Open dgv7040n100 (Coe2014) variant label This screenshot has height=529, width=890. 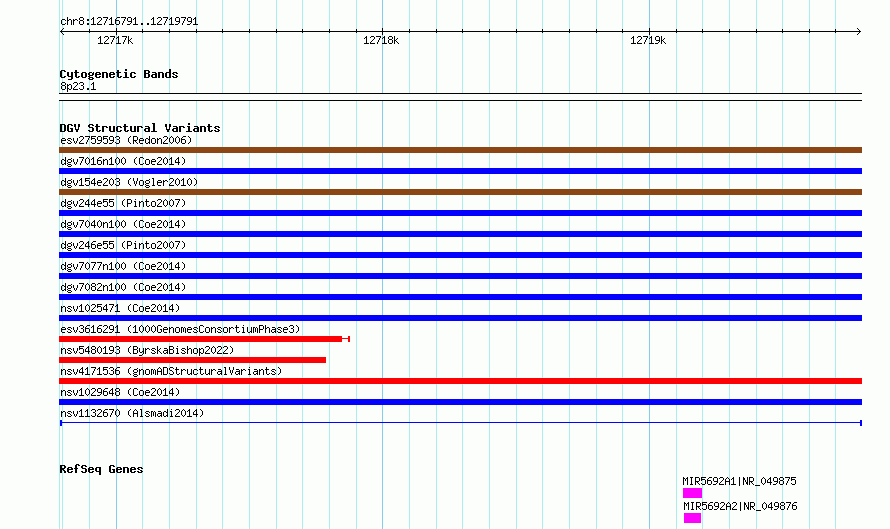[x=123, y=224]
